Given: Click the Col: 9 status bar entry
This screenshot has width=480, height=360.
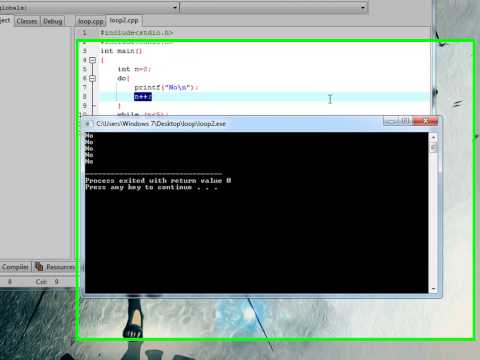Looking at the screenshot, I should coord(47,282).
